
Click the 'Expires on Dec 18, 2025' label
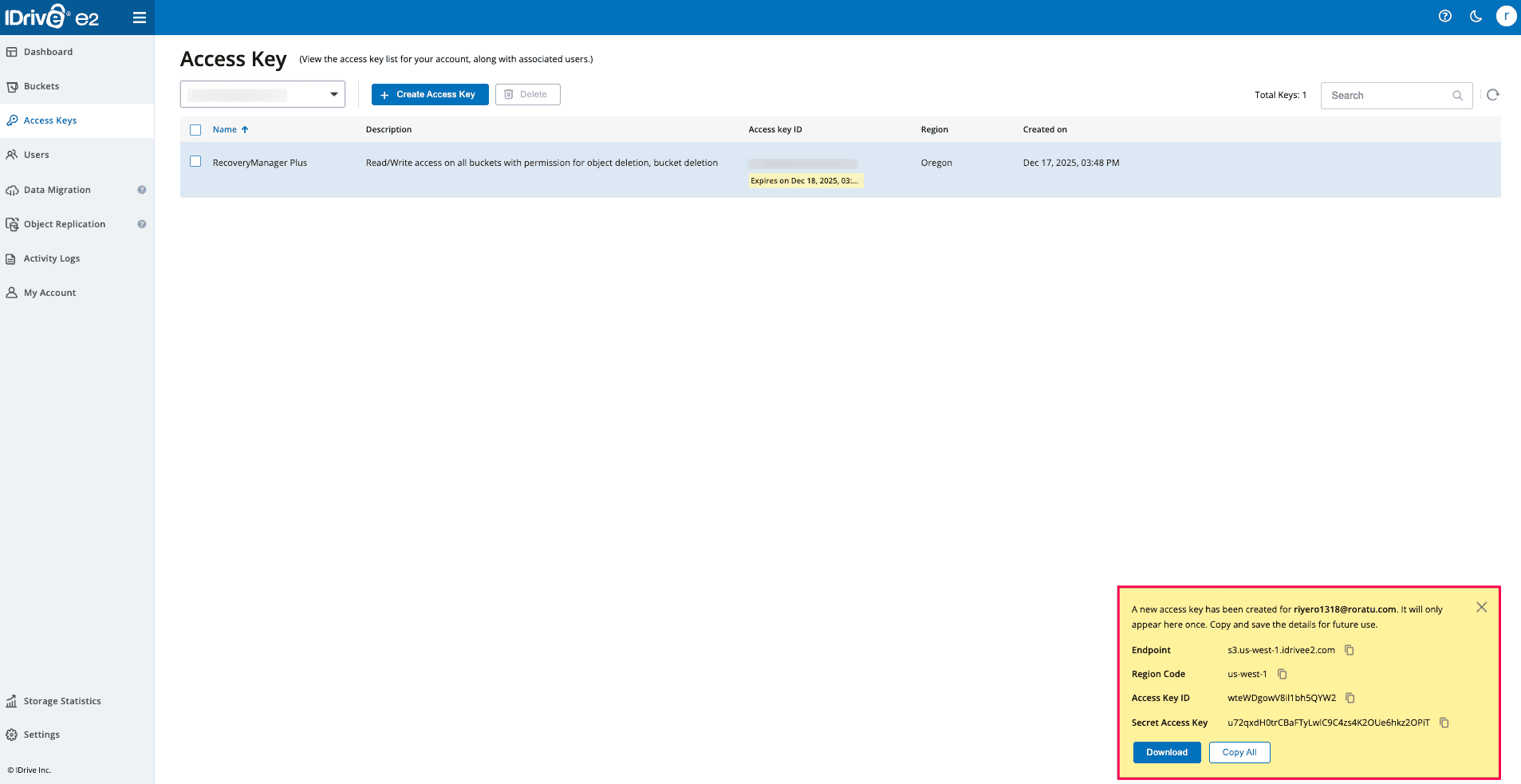tap(805, 181)
